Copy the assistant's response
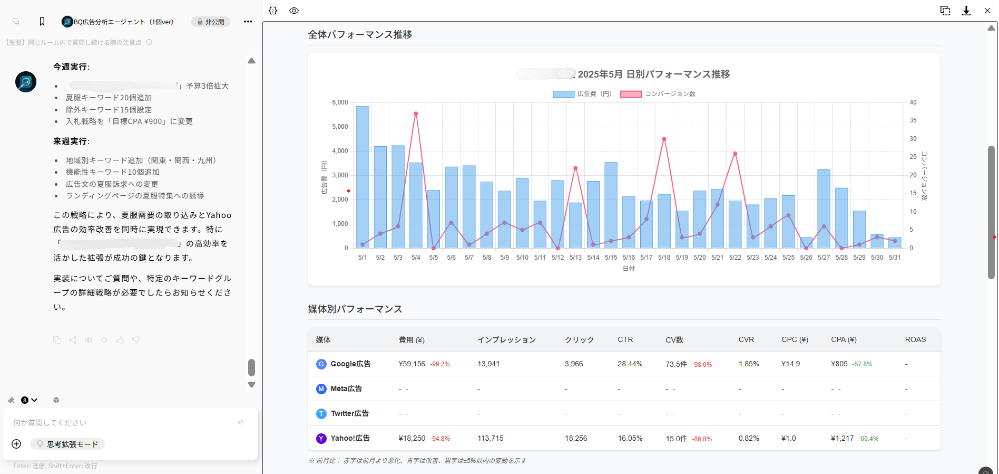The image size is (999, 474). (x=58, y=340)
